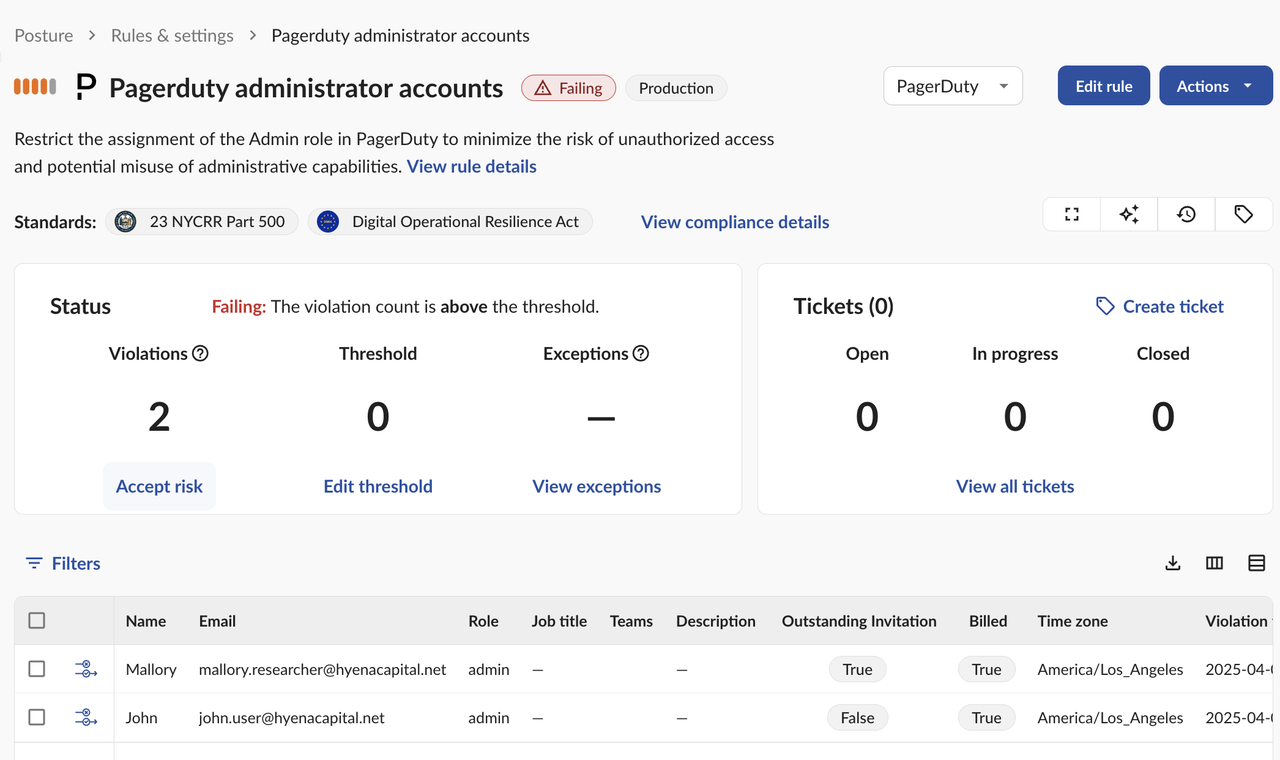This screenshot has width=1280, height=760.
Task: Select the John row checkbox
Action: (37, 718)
